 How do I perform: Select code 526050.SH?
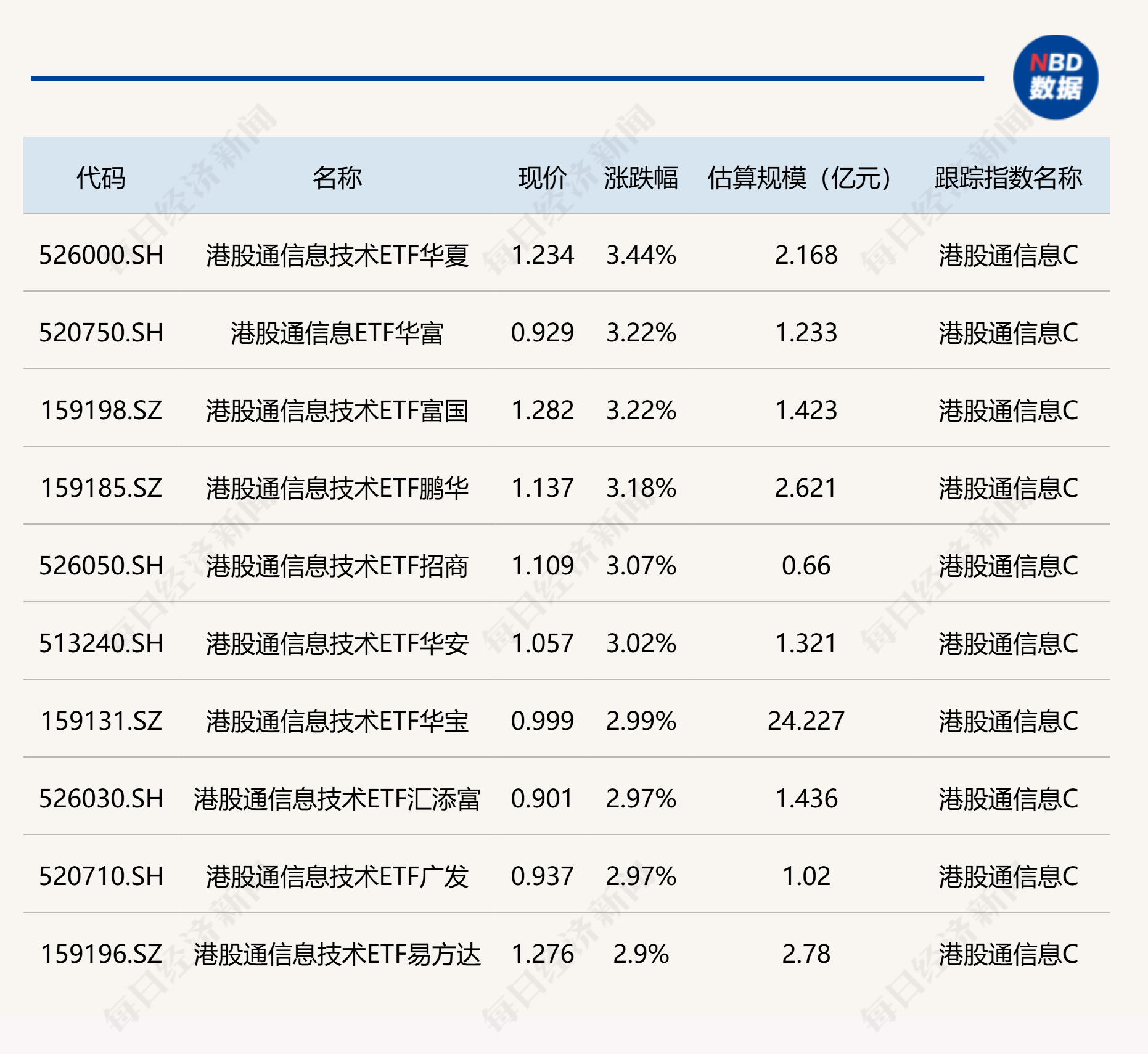pos(101,566)
